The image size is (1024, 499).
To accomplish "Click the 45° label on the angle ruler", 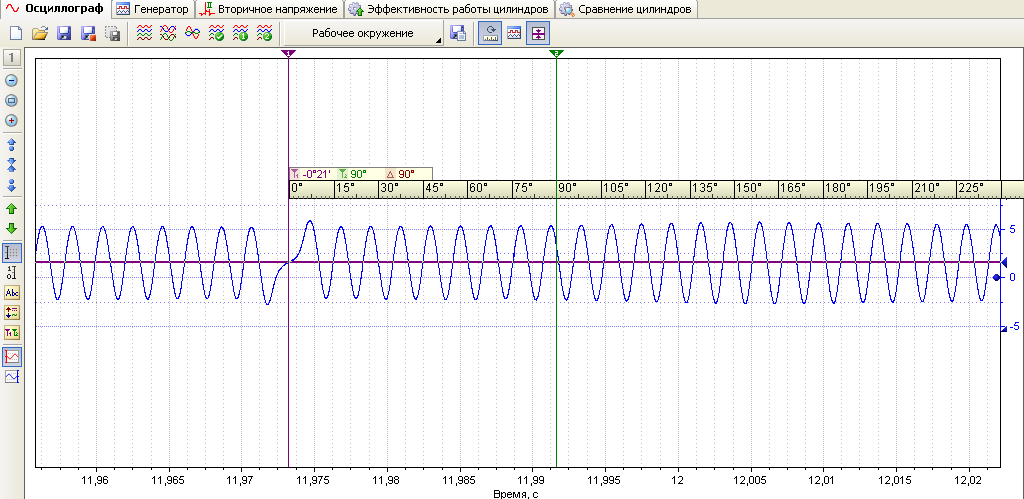I will [x=434, y=187].
